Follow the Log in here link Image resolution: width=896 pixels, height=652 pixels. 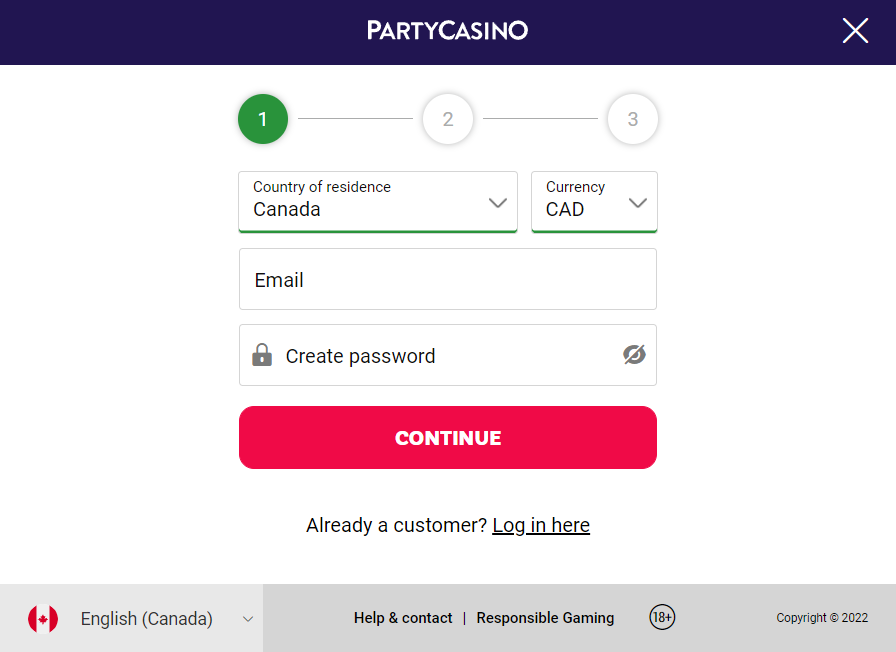pos(541,525)
